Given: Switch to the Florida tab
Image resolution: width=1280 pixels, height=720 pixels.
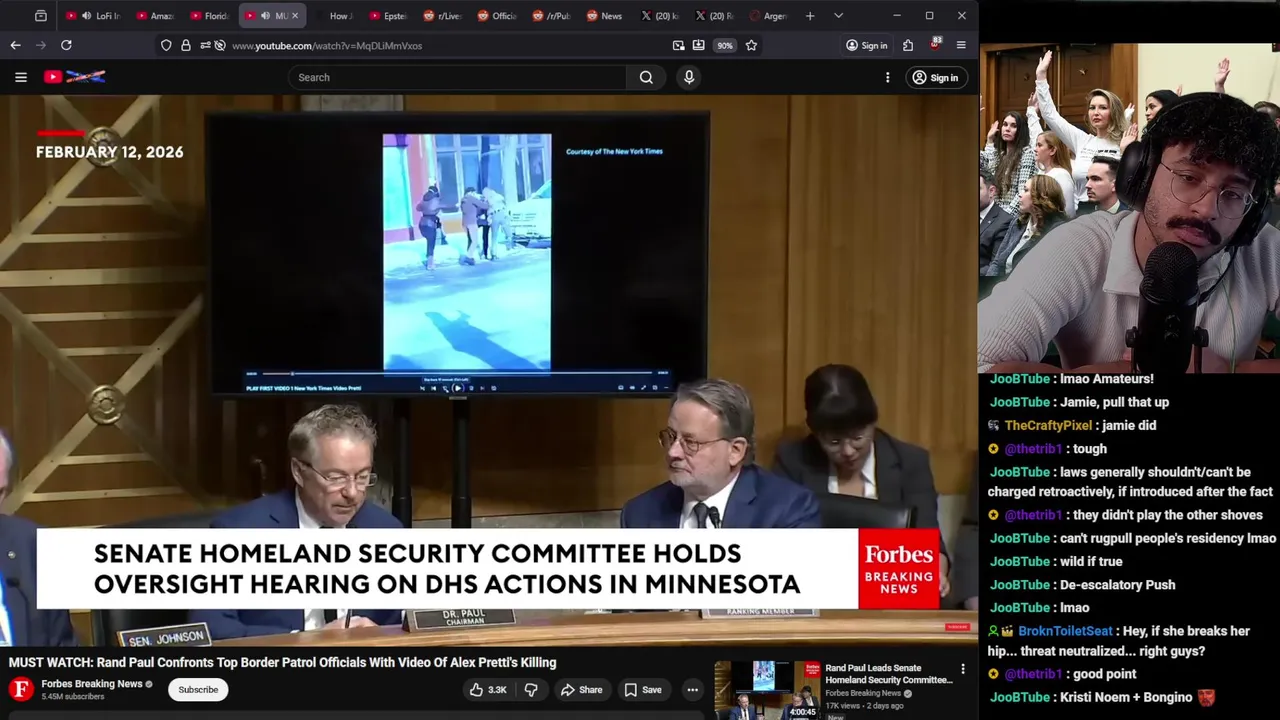Looking at the screenshot, I should pos(209,16).
